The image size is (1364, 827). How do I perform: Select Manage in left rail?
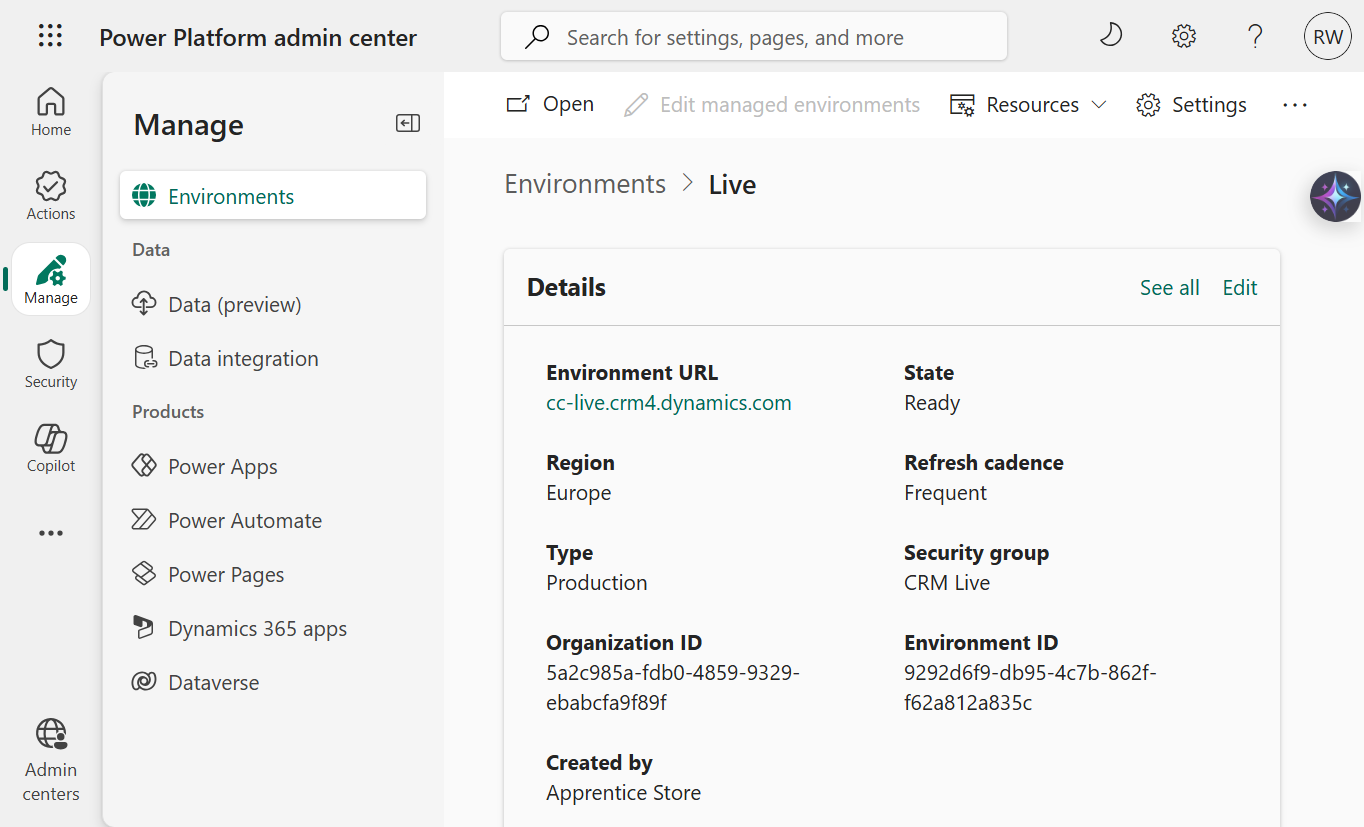tap(51, 279)
